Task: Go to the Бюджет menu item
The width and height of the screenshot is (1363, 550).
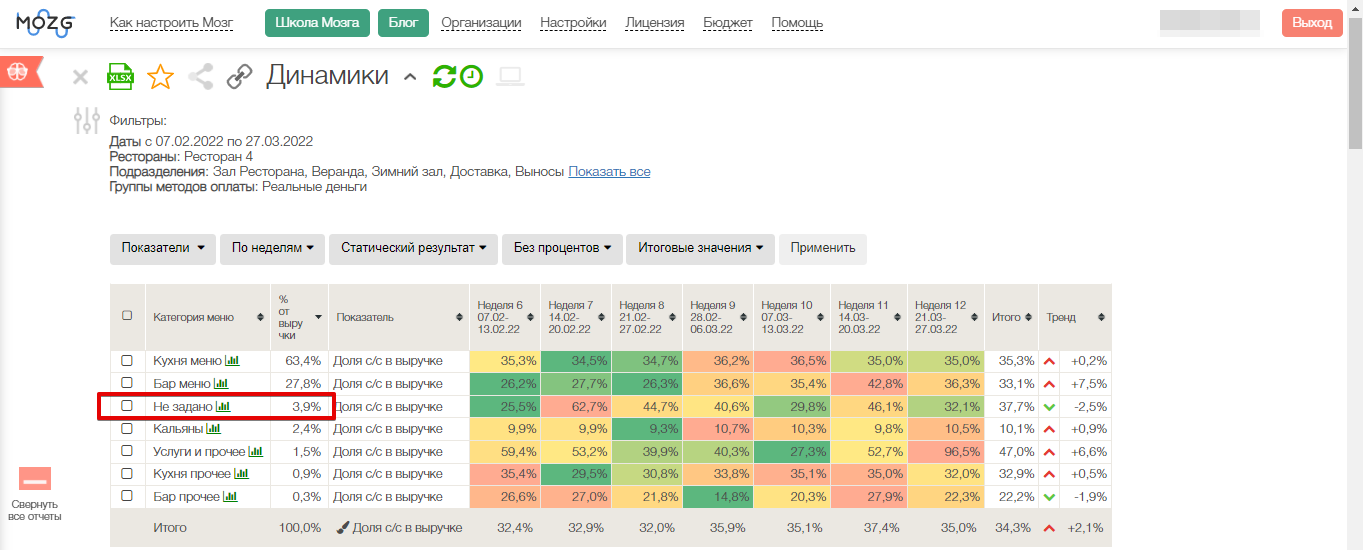Action: coord(728,23)
